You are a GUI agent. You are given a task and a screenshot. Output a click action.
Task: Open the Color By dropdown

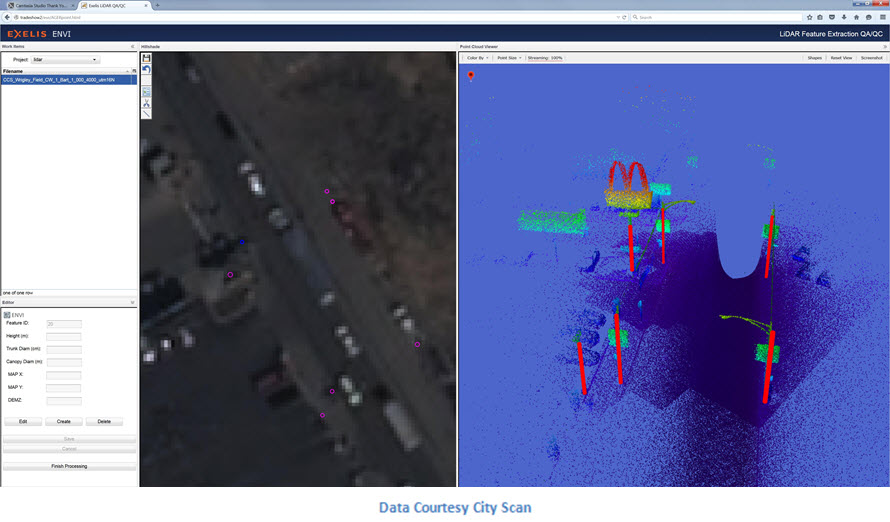[x=477, y=58]
